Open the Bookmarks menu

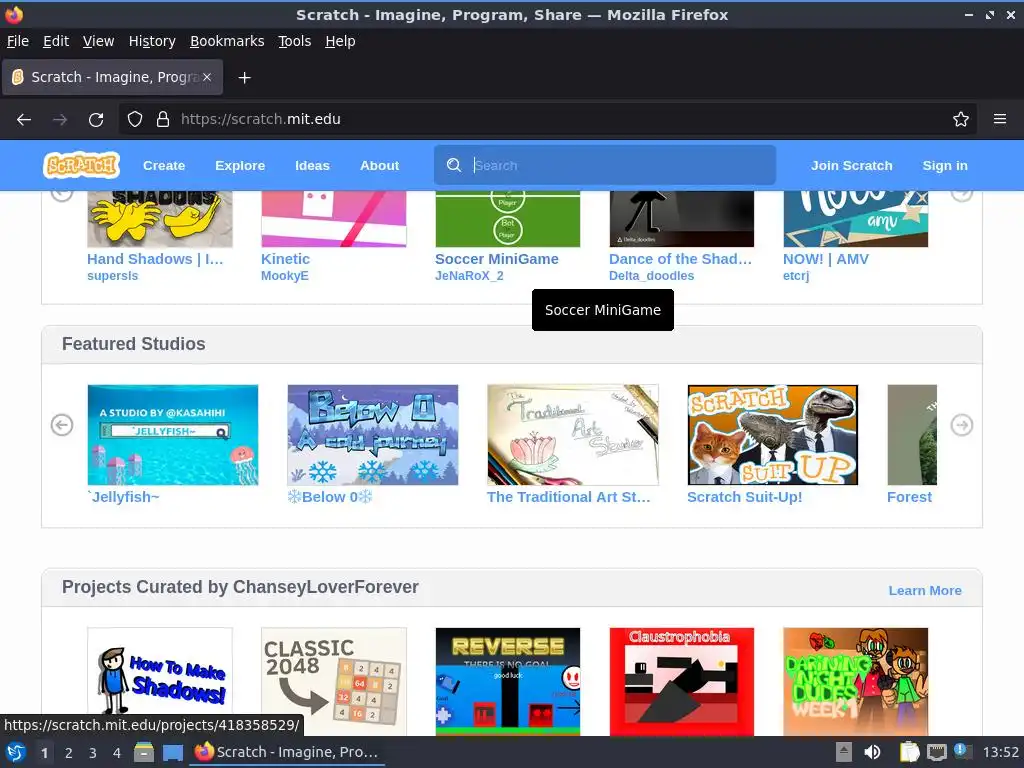click(x=227, y=41)
